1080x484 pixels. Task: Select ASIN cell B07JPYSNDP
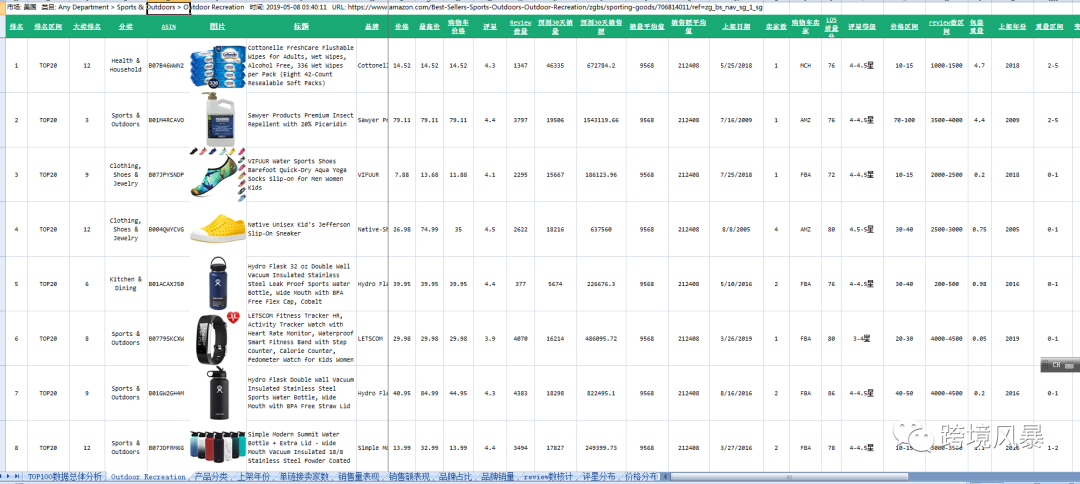(x=167, y=175)
